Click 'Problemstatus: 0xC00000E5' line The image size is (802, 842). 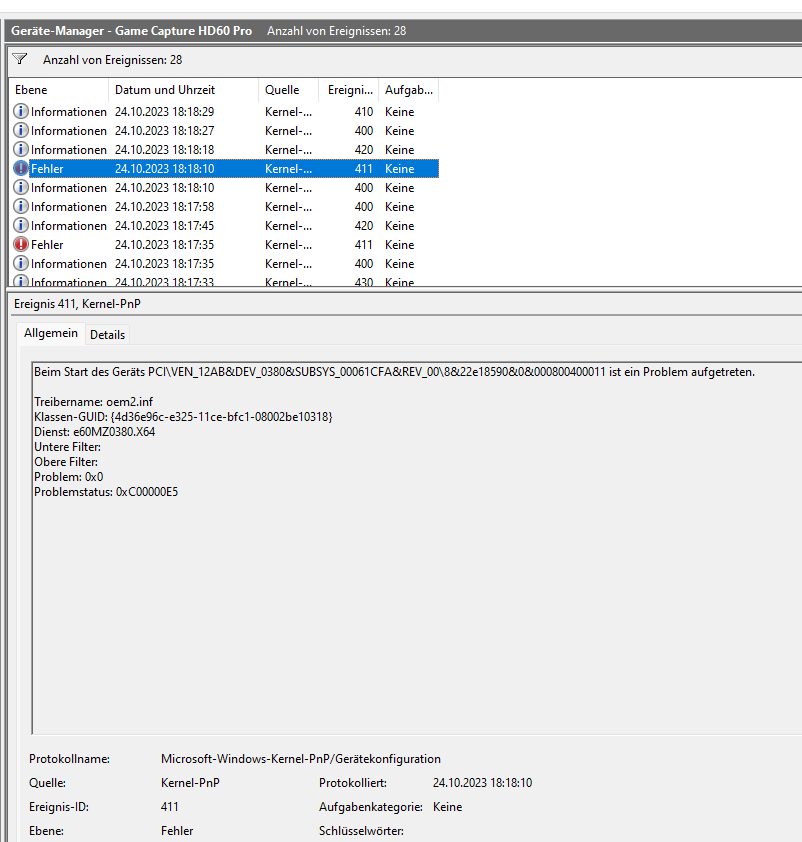pos(106,492)
